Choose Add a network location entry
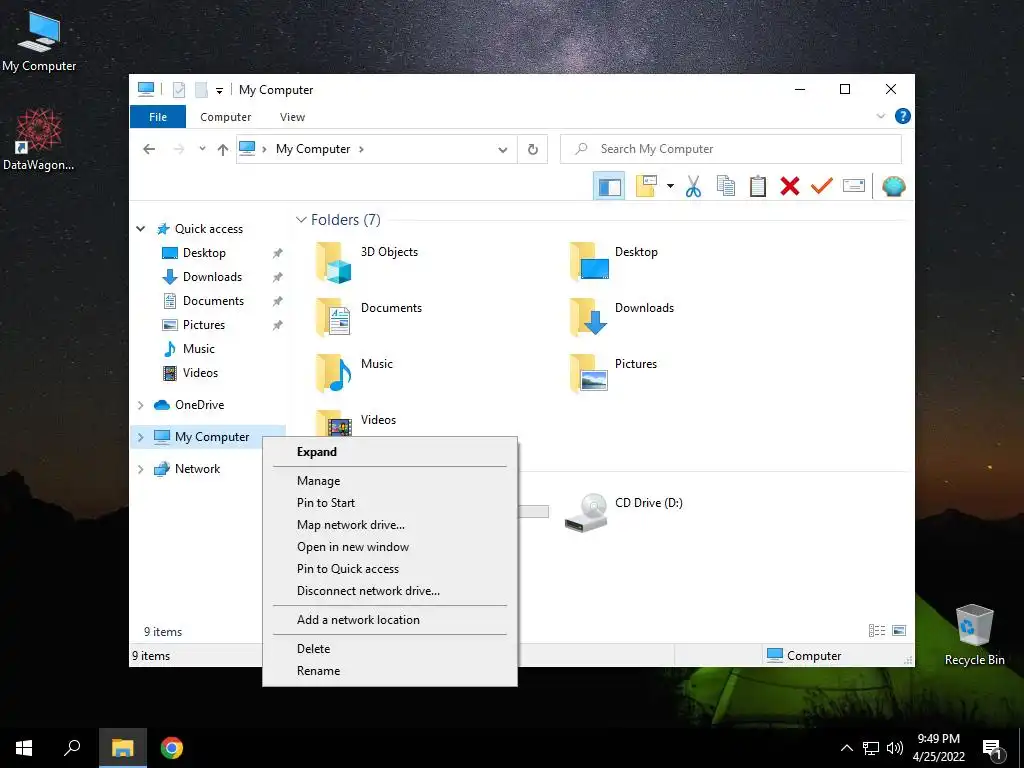Screen dimensions: 1024x768 (390, 620)
